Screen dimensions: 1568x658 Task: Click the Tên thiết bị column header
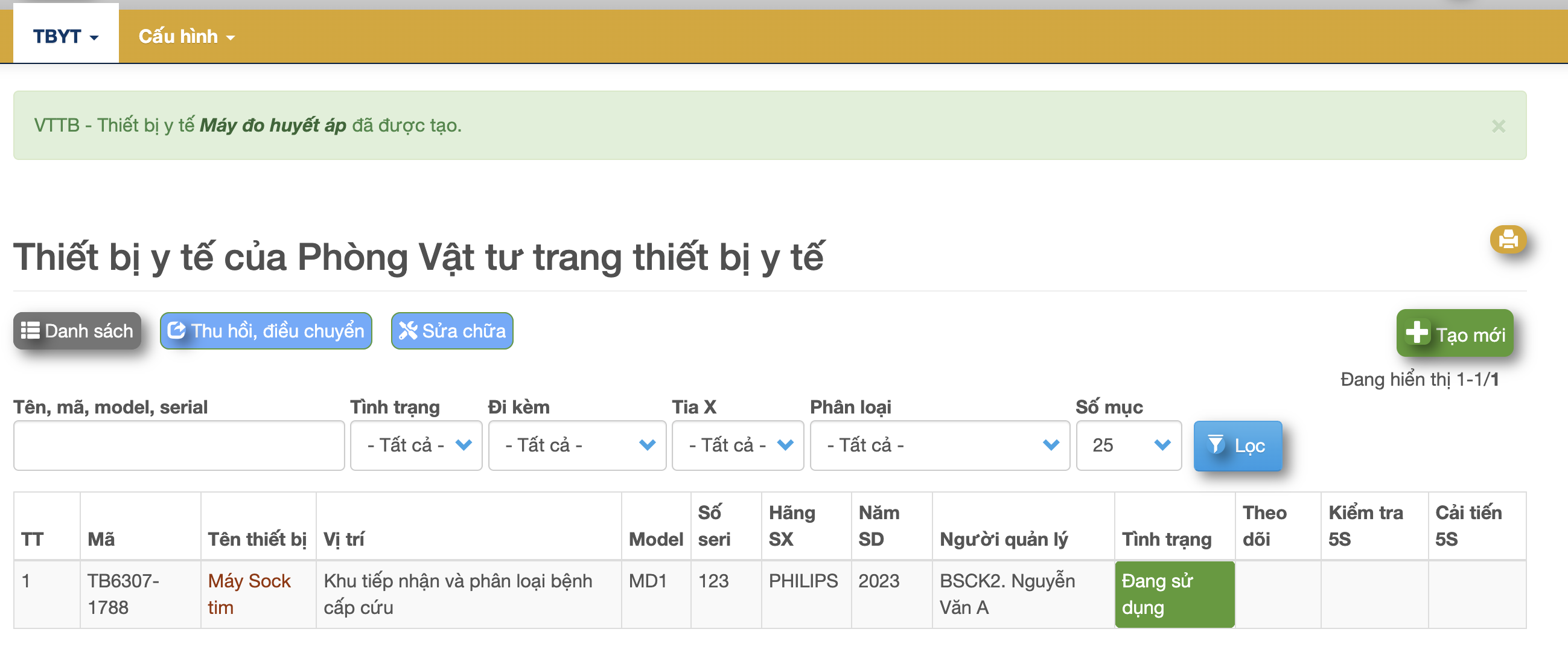point(257,538)
